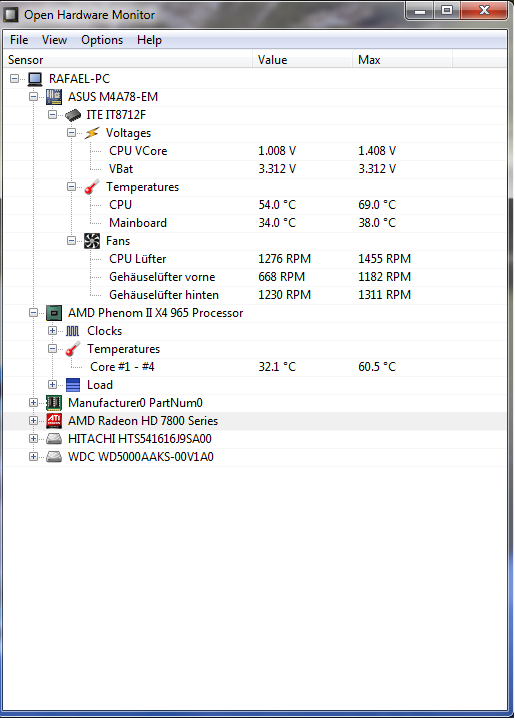The image size is (515, 721).
Task: Expand the HITACHI HTS541616J9SA00 node
Action: [34, 439]
